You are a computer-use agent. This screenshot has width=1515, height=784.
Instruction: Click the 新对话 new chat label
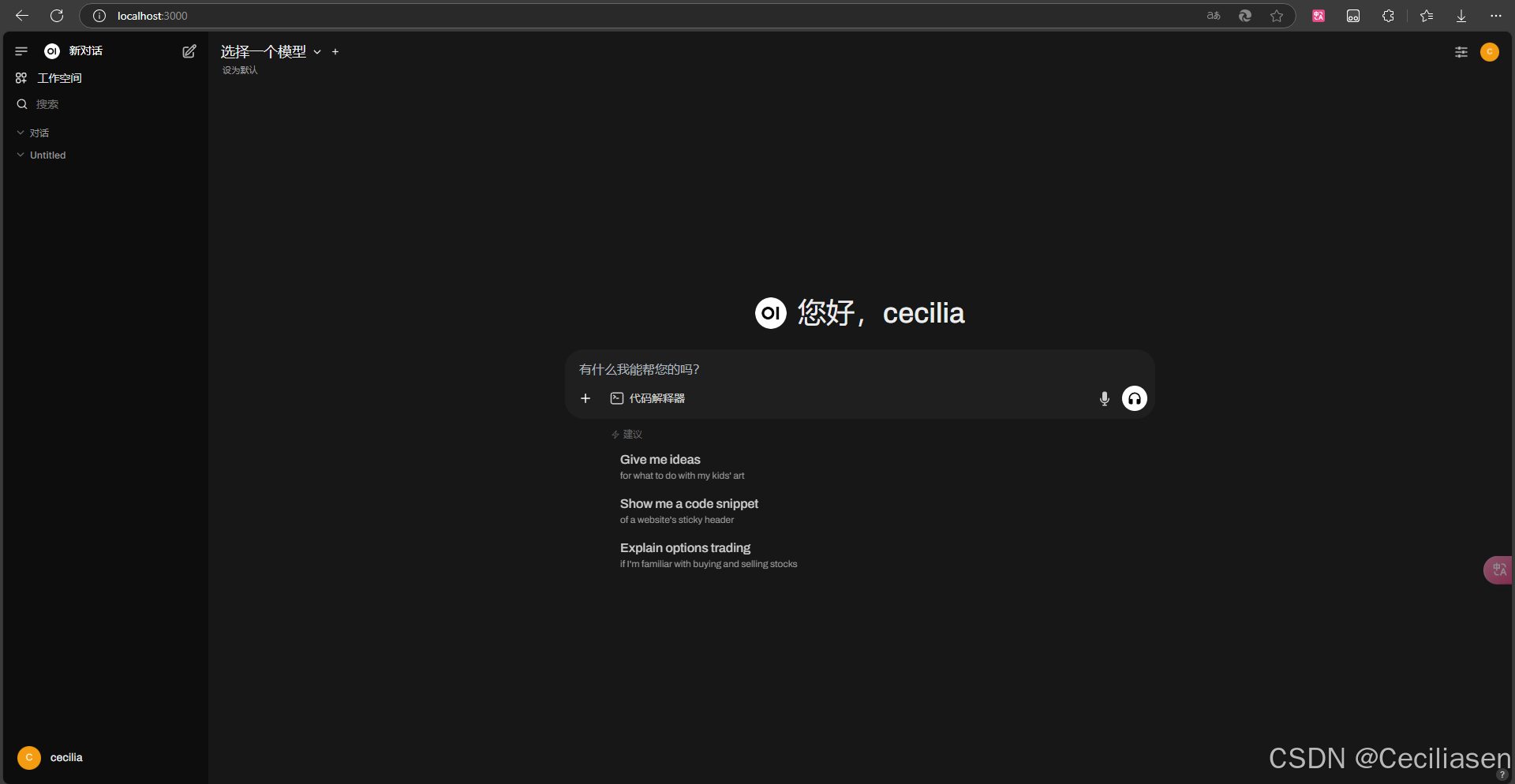(86, 51)
